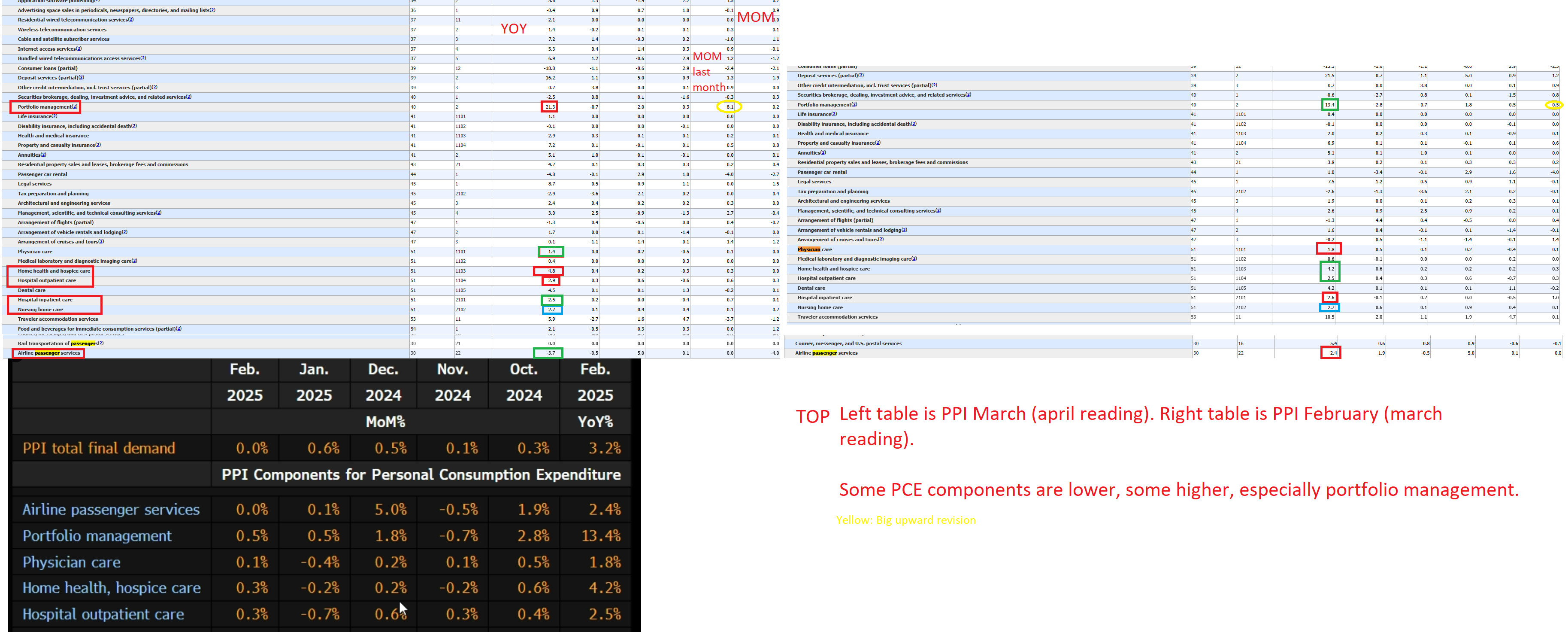Click the MoM% header in dark table
1568x632 pixels.
pyautogui.click(x=384, y=422)
